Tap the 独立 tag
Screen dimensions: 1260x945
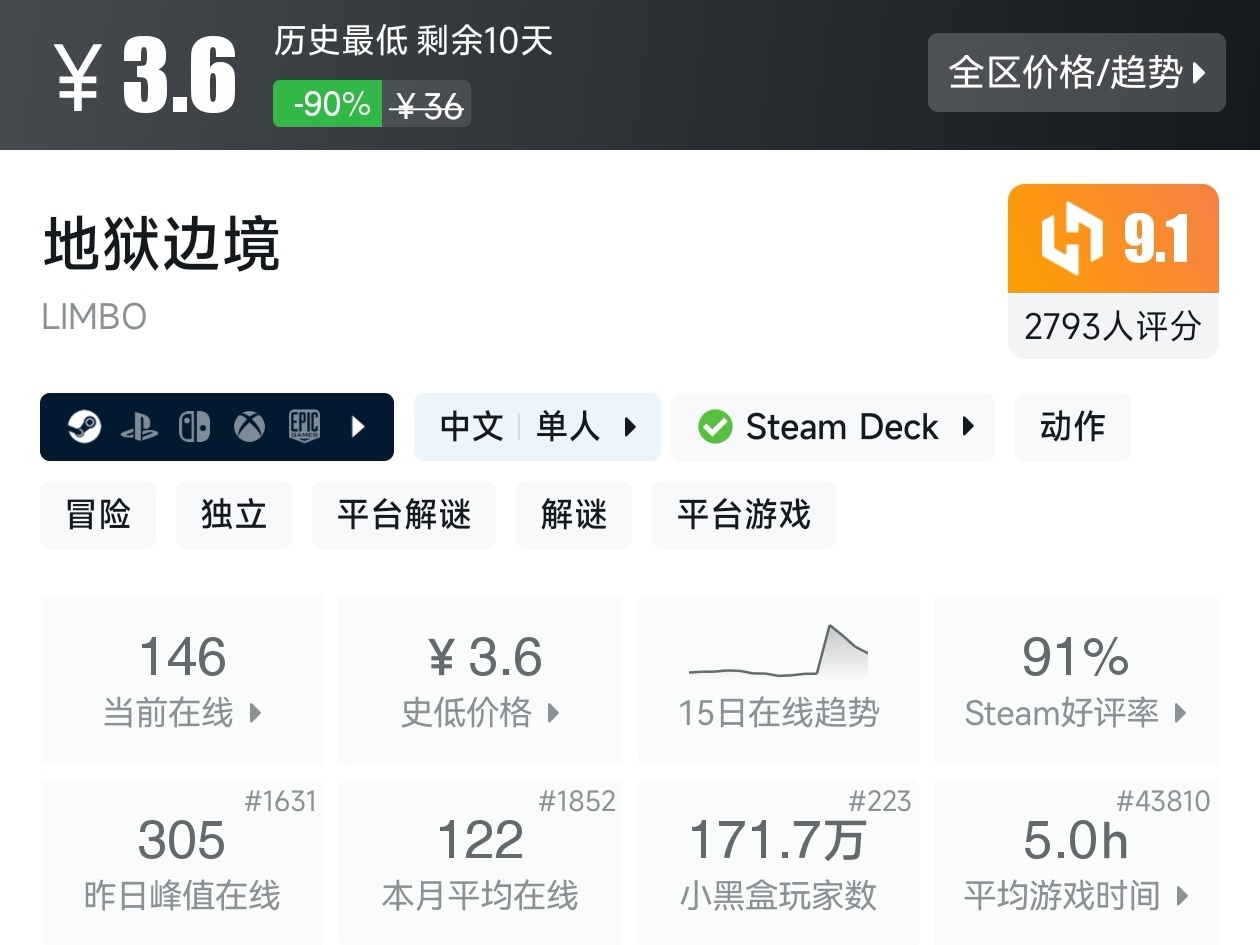coord(234,515)
